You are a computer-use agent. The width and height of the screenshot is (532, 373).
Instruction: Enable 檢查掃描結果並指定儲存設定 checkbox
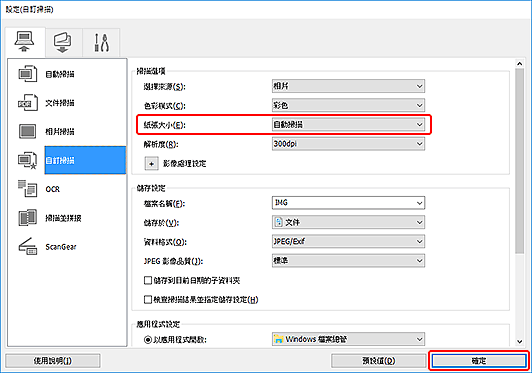coord(148,300)
